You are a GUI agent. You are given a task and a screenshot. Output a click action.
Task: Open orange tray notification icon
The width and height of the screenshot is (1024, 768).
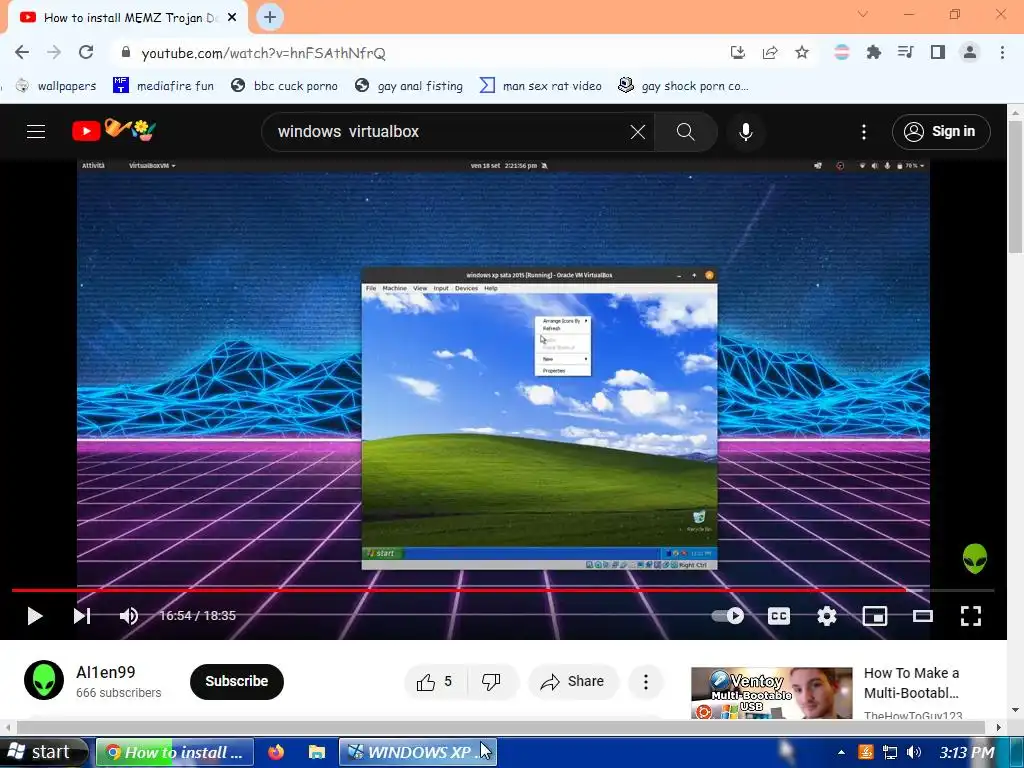click(866, 752)
